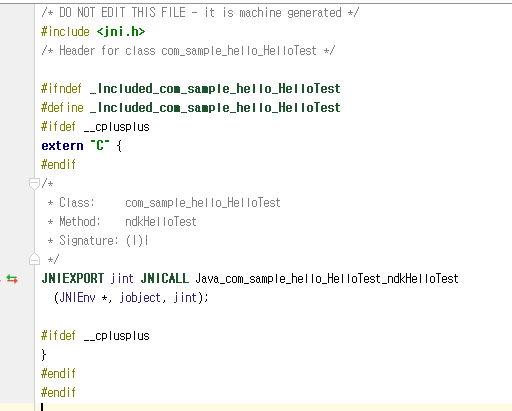Image resolution: width=512 pixels, height=411 pixels.
Task: Click the 'Signature: (I)I' comment line
Action: [98, 240]
